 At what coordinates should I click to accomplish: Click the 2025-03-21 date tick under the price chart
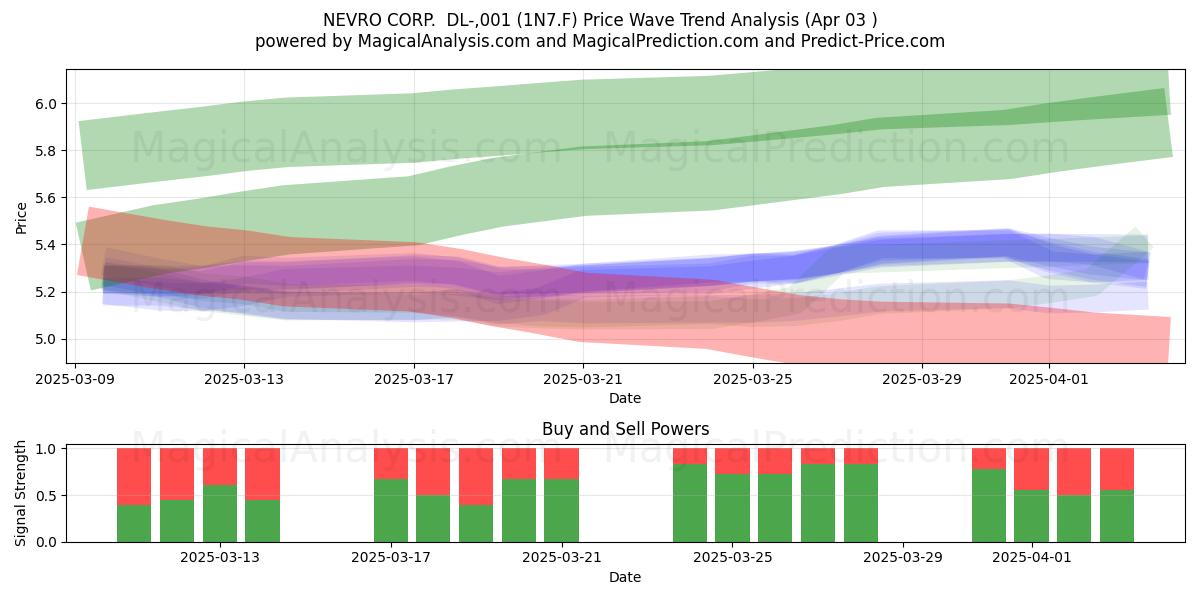583,380
